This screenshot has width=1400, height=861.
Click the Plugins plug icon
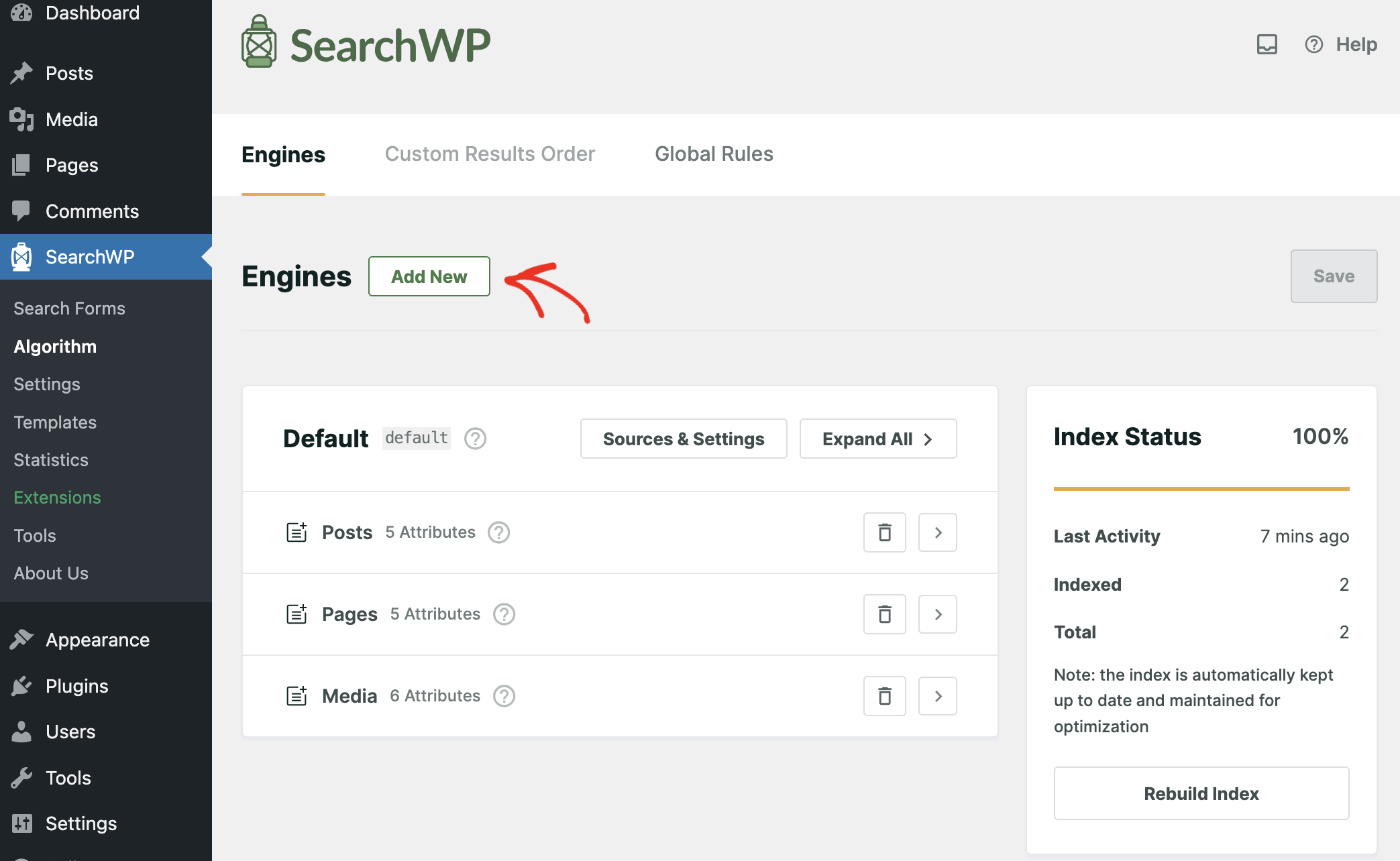(x=21, y=686)
